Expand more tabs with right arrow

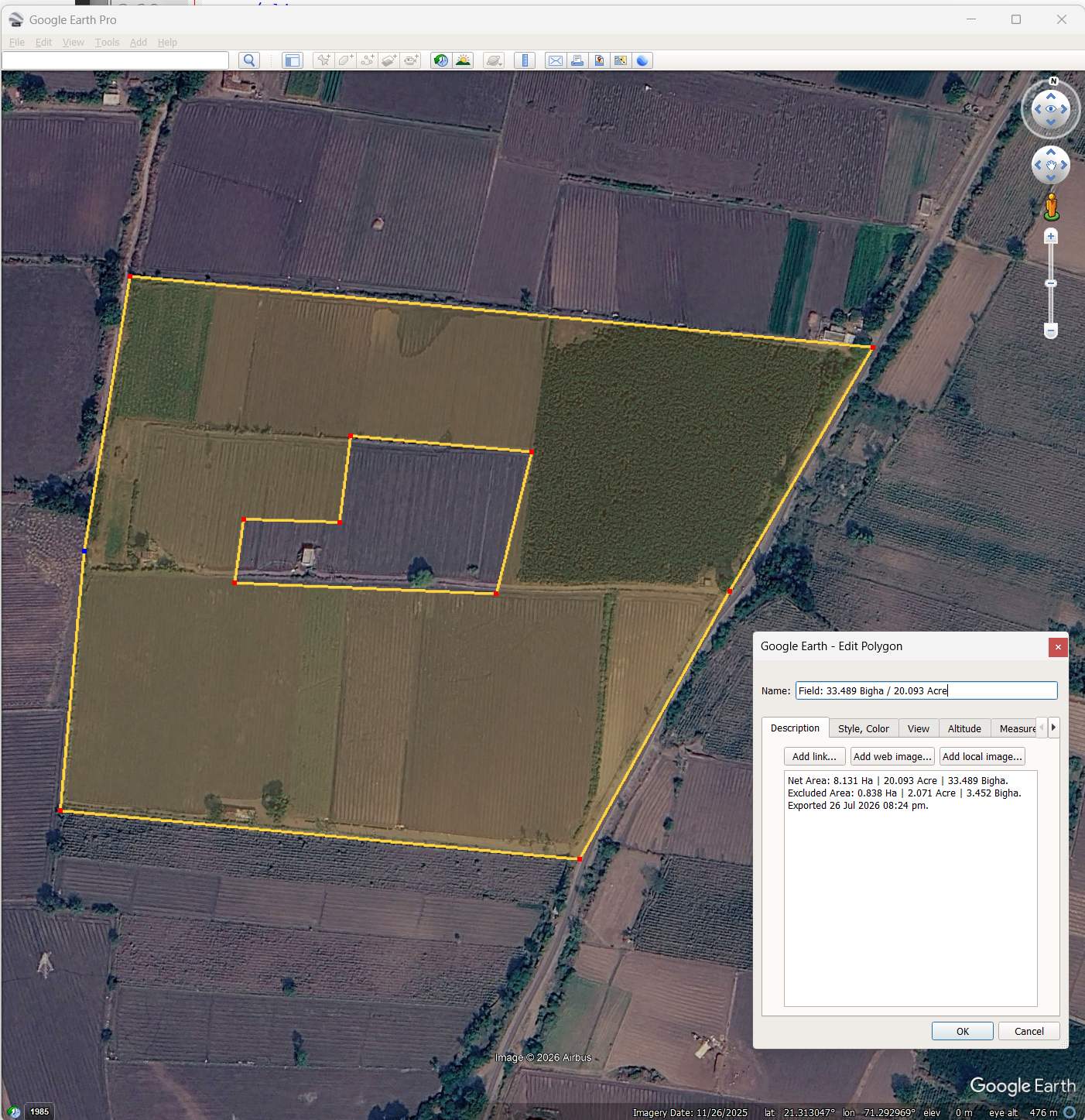[1053, 728]
